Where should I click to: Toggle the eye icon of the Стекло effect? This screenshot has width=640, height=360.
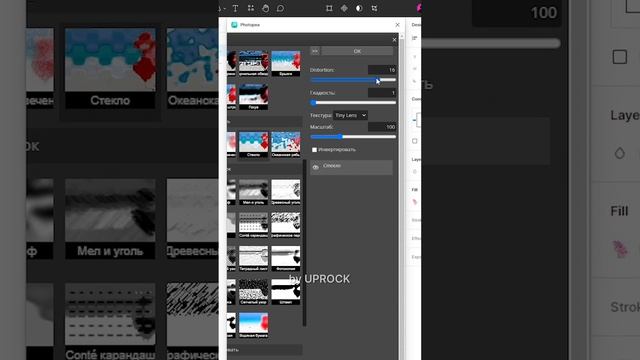tap(316, 167)
